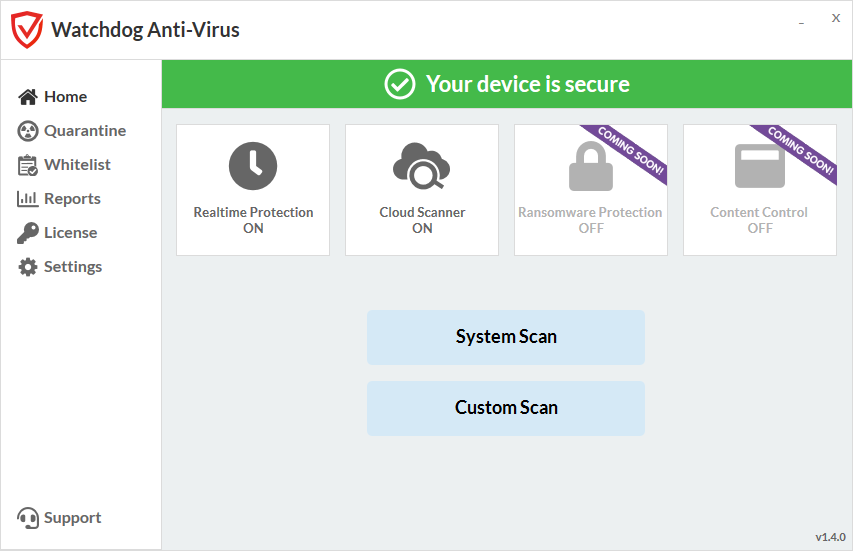This screenshot has height=551, width=853.
Task: Go to Quarantine label in sidebar
Action: pyautogui.click(x=85, y=131)
